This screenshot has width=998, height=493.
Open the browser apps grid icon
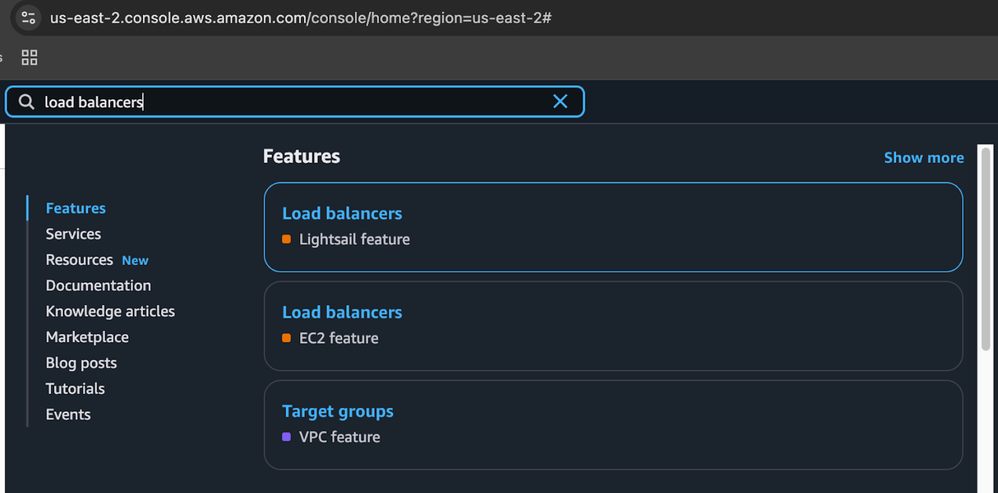30,58
